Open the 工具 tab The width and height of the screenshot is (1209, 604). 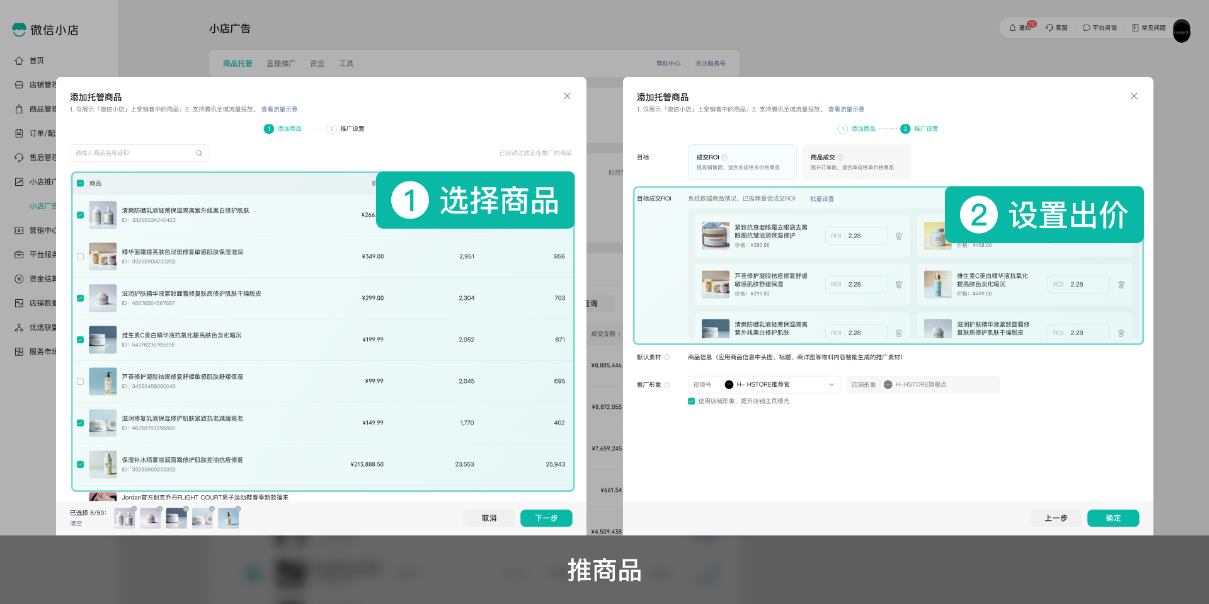(x=346, y=63)
